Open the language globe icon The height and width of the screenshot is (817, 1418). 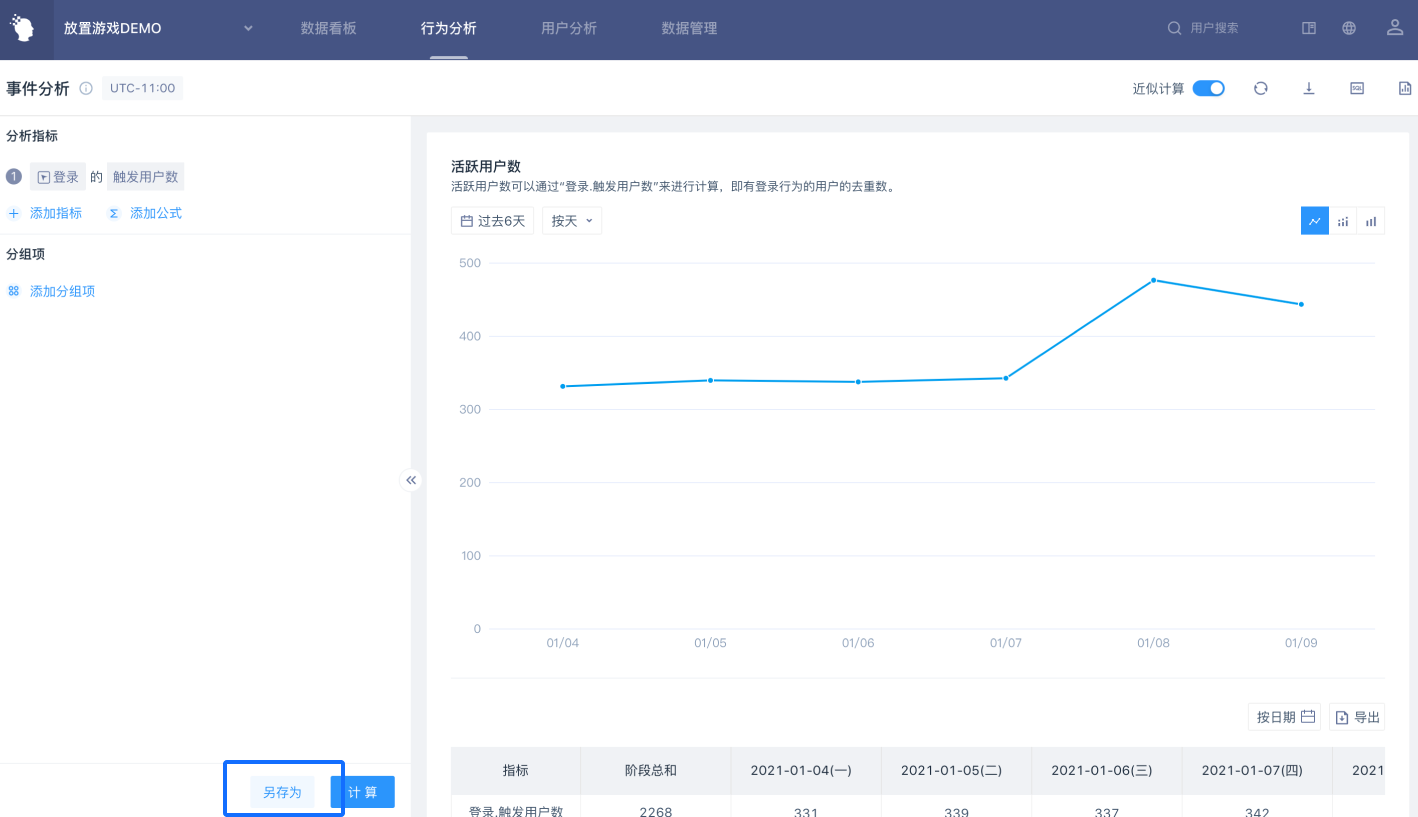click(x=1349, y=28)
